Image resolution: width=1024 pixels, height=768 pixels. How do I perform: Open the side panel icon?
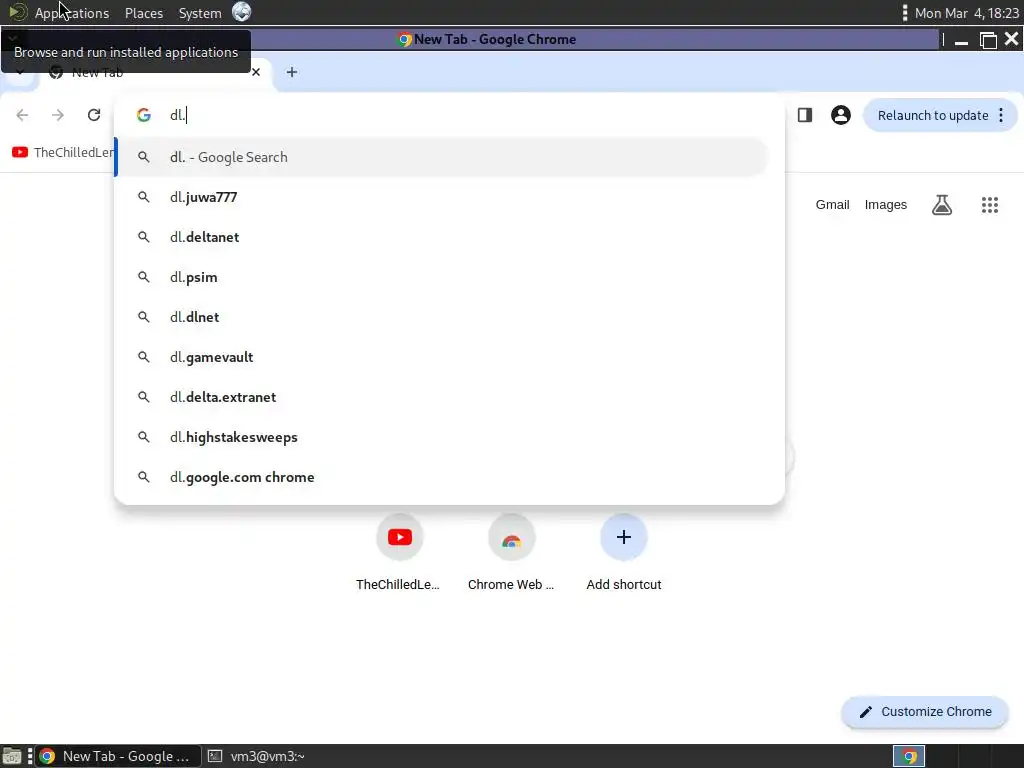coord(805,115)
